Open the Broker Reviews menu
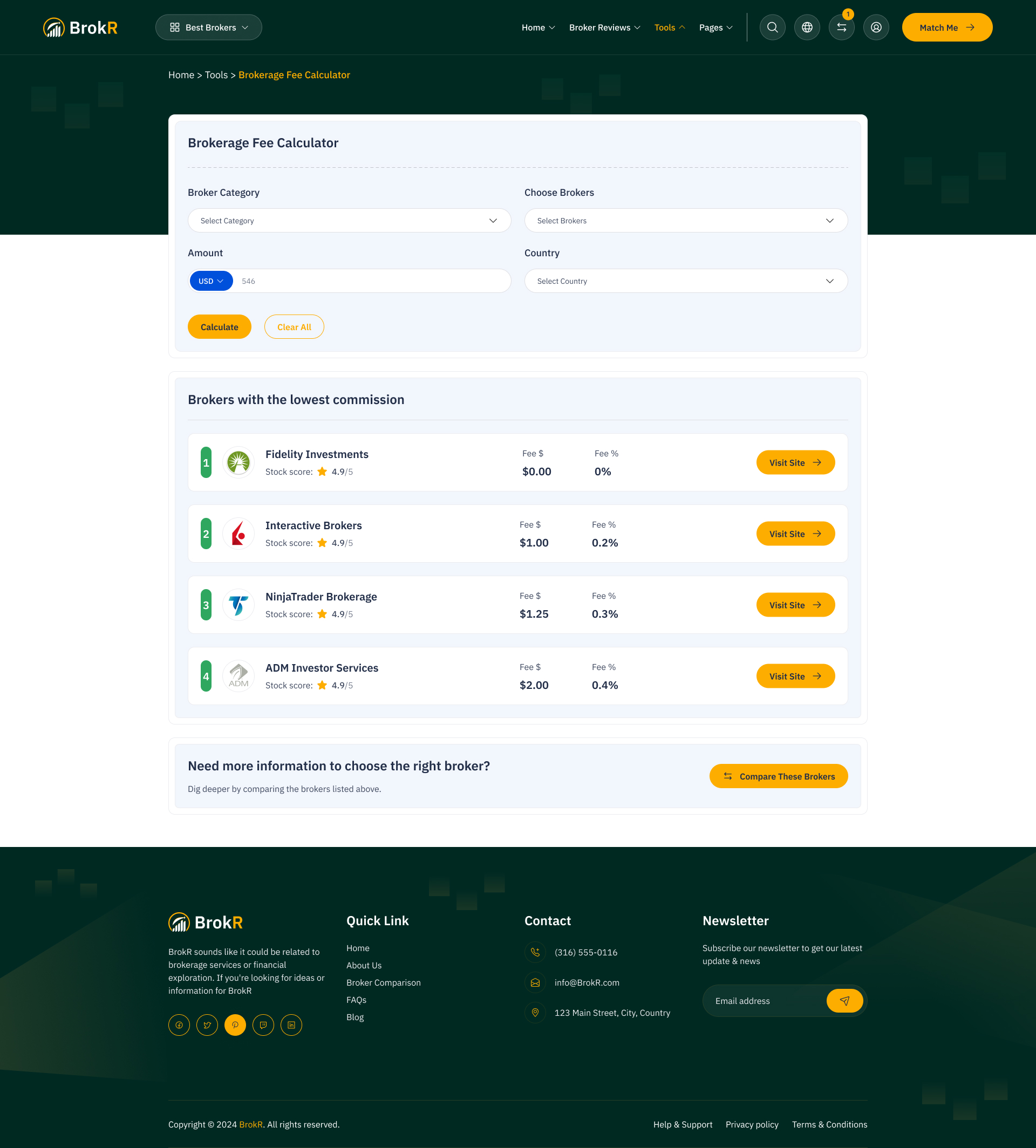Viewport: 1036px width, 1148px height. tap(603, 27)
